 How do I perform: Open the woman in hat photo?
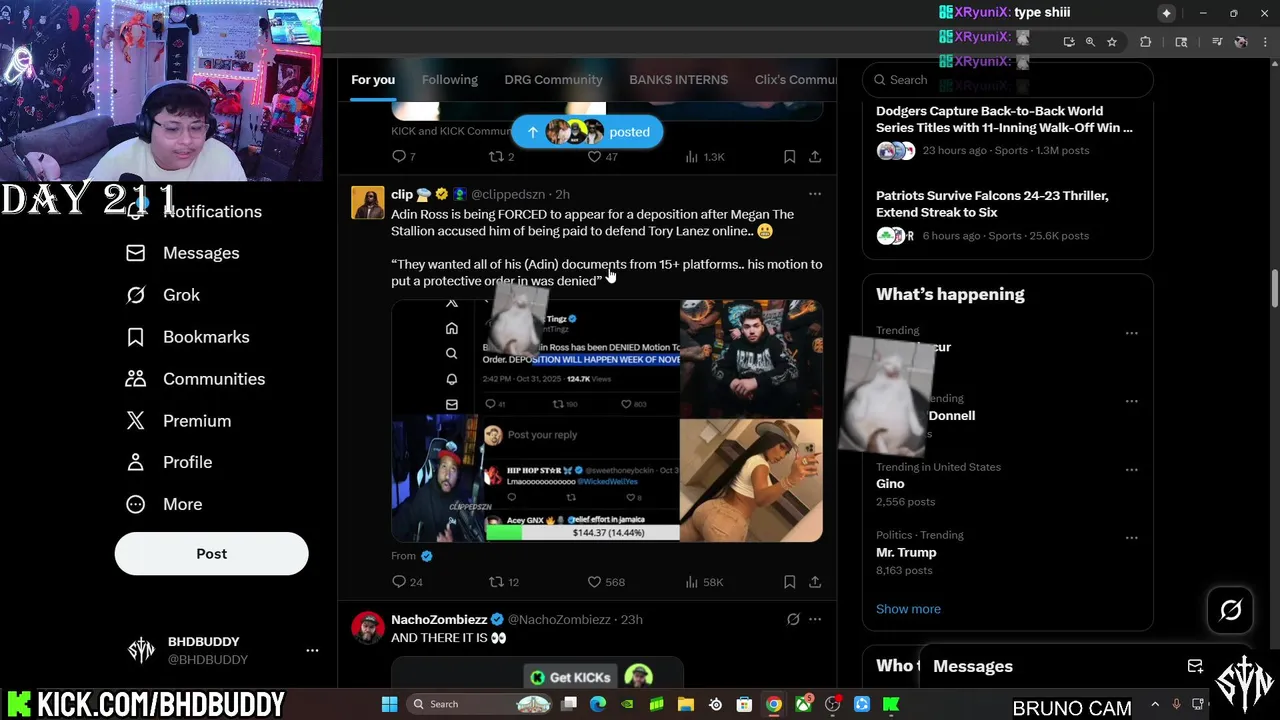(x=751, y=481)
